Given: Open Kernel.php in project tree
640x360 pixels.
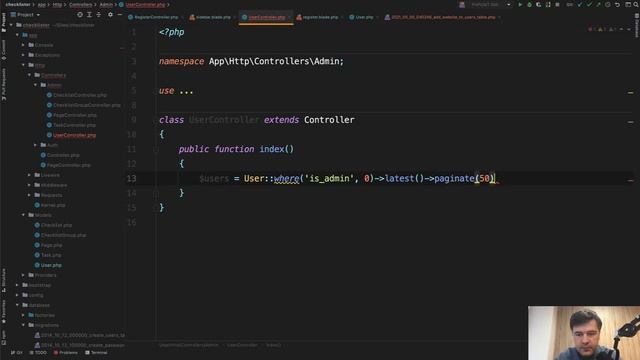Looking at the screenshot, I should coord(50,205).
